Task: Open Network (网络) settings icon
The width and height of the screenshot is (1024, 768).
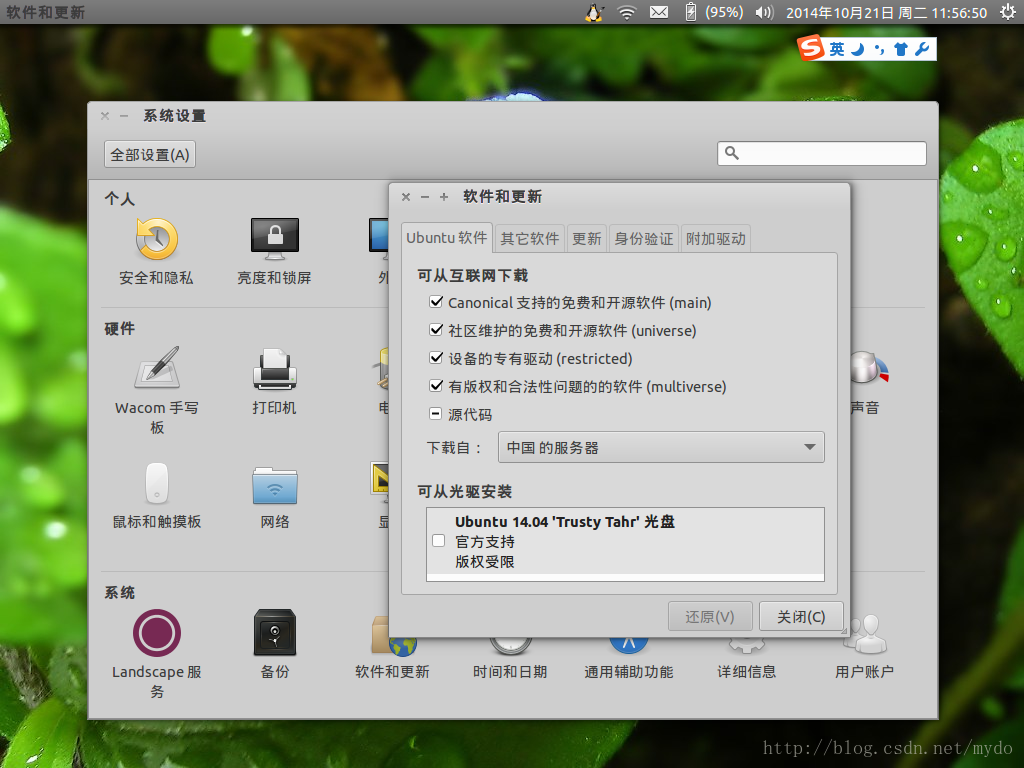Action: (x=274, y=486)
